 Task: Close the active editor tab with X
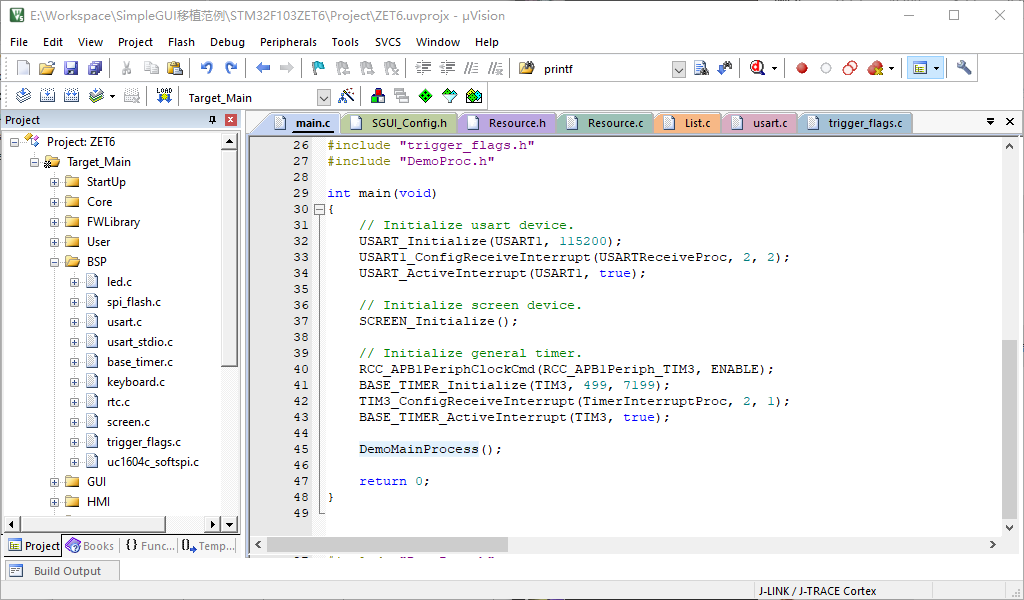pos(1010,121)
